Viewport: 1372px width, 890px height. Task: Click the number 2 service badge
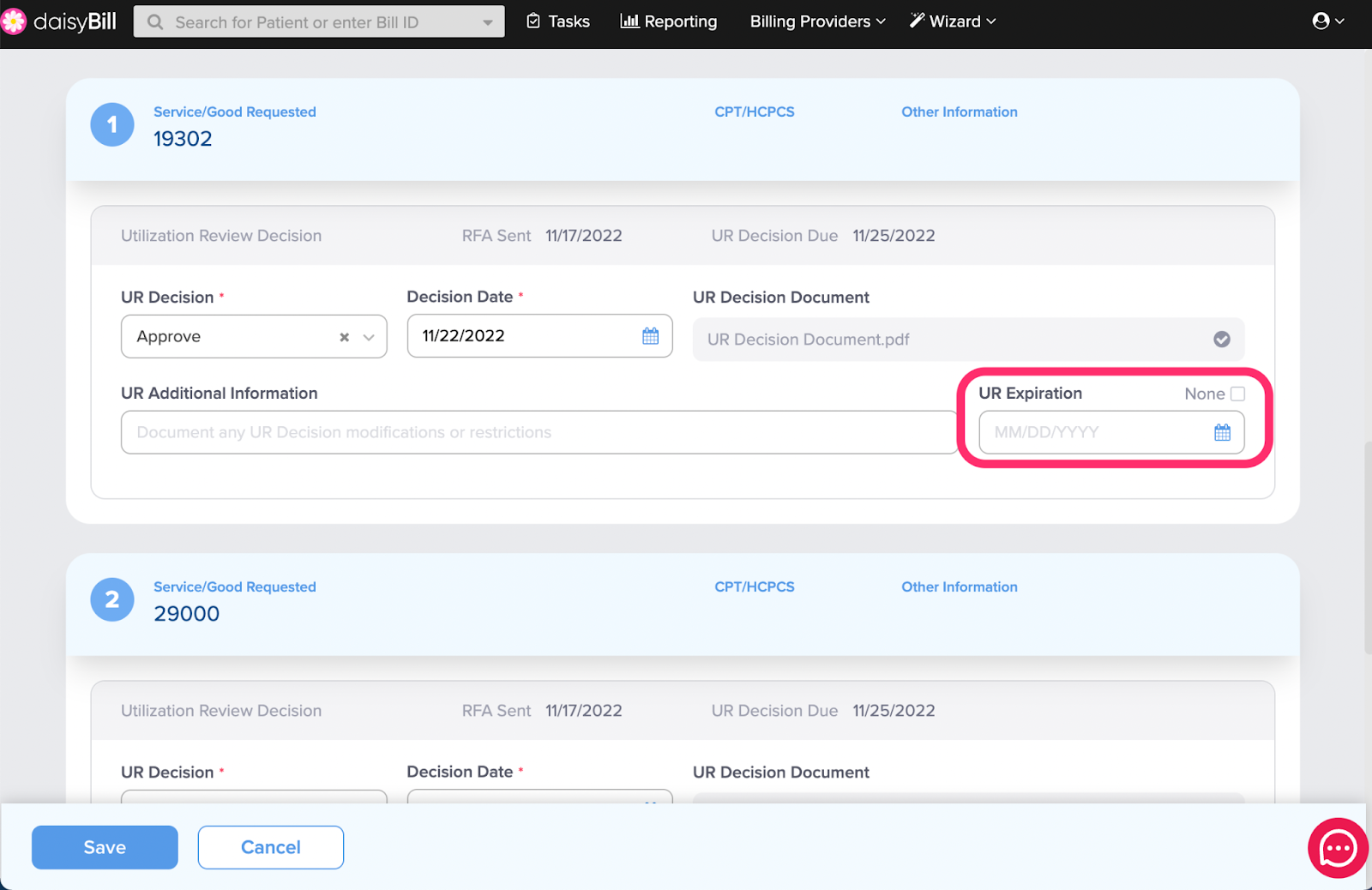pyautogui.click(x=112, y=600)
